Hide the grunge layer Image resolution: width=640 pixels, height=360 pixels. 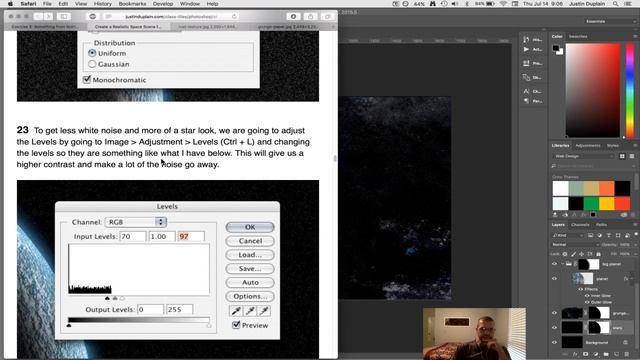554,313
